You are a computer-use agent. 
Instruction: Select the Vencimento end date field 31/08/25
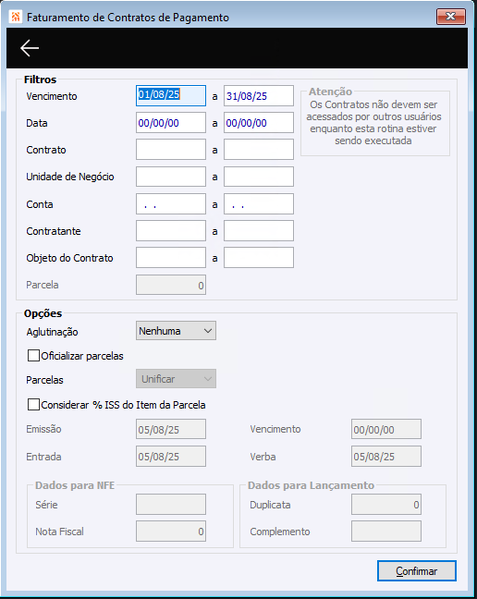click(x=259, y=96)
